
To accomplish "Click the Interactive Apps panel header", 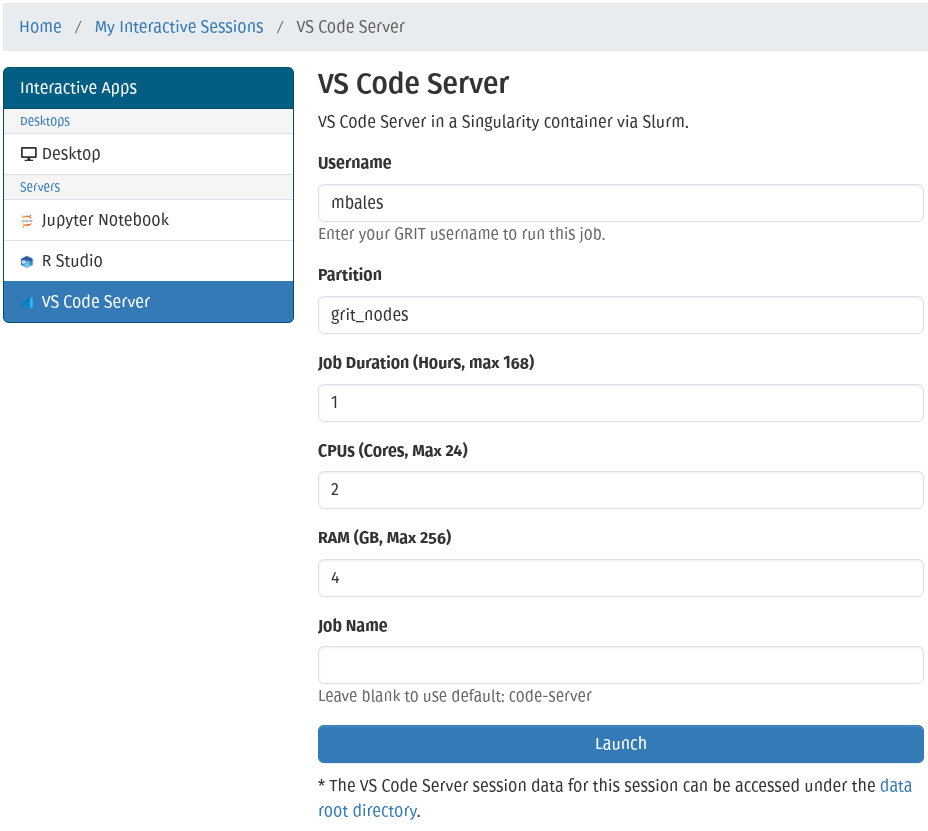I will pos(148,88).
